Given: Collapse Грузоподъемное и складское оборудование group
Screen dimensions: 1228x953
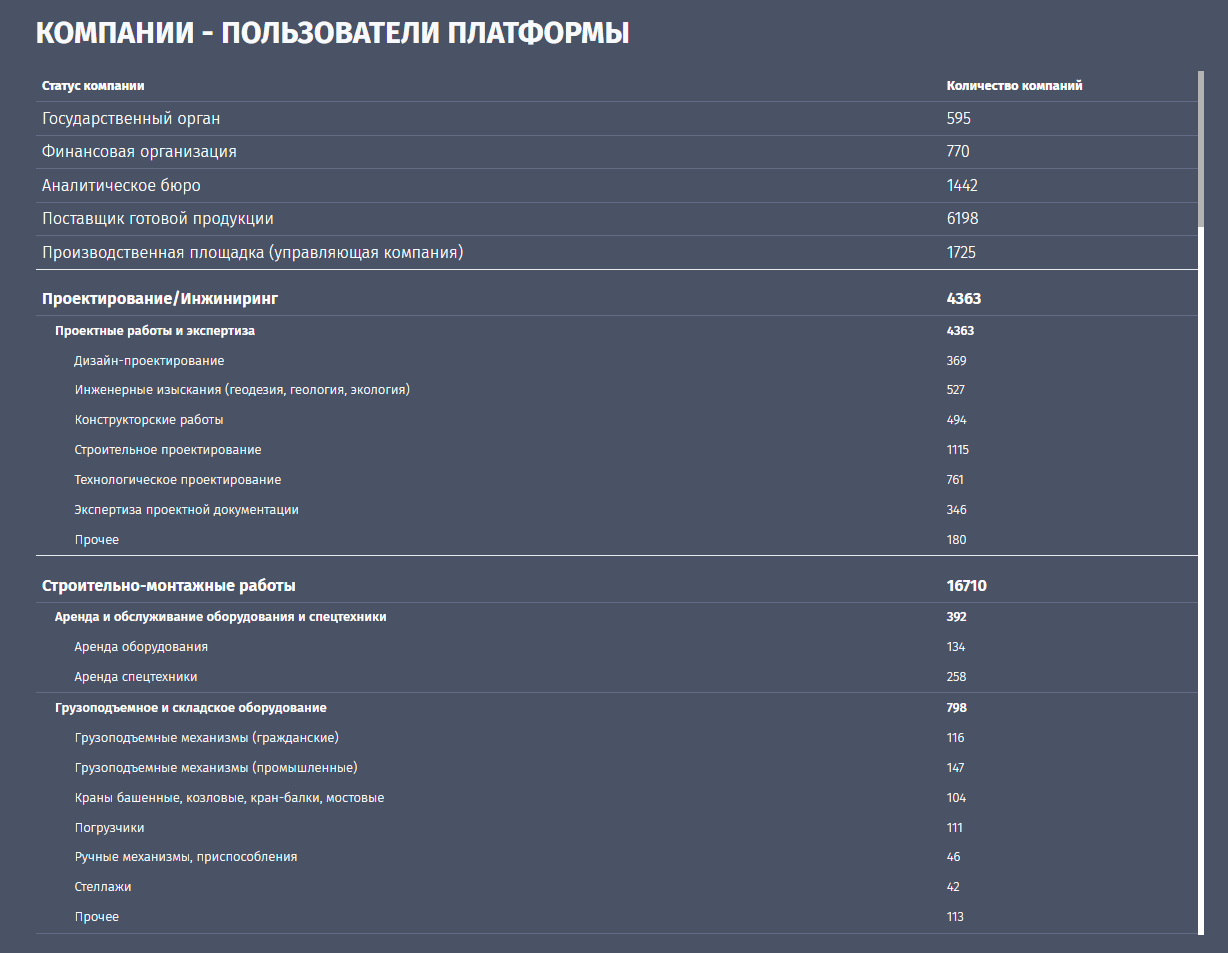Looking at the screenshot, I should [x=190, y=708].
